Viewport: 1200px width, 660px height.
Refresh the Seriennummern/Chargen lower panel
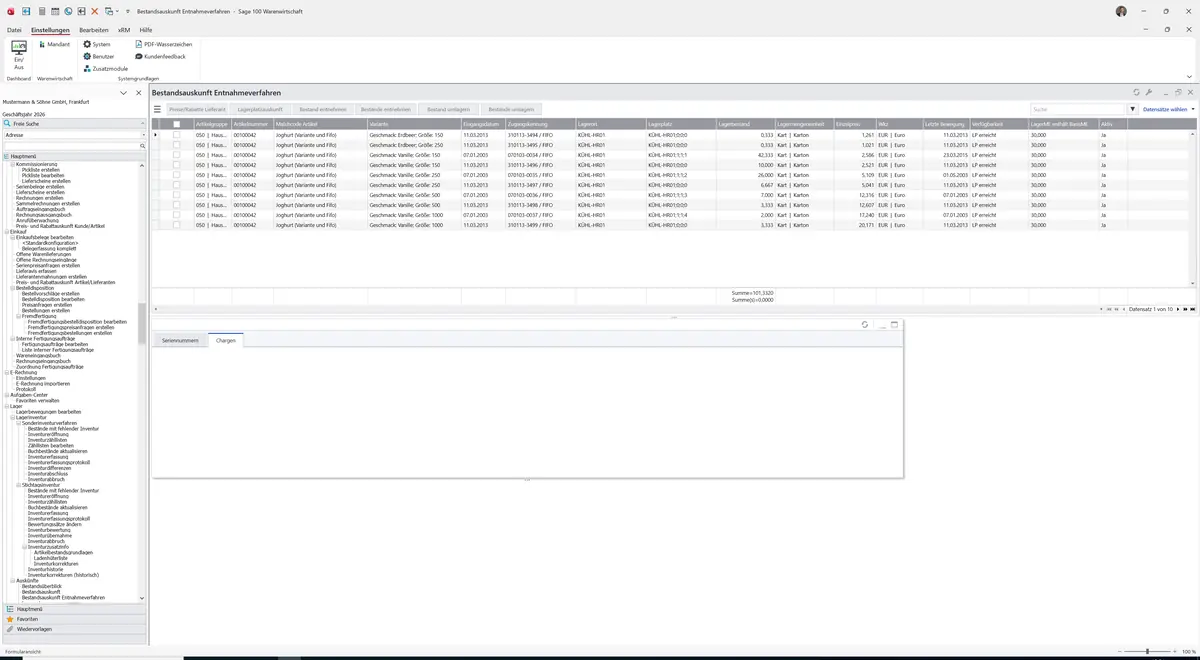(x=864, y=325)
